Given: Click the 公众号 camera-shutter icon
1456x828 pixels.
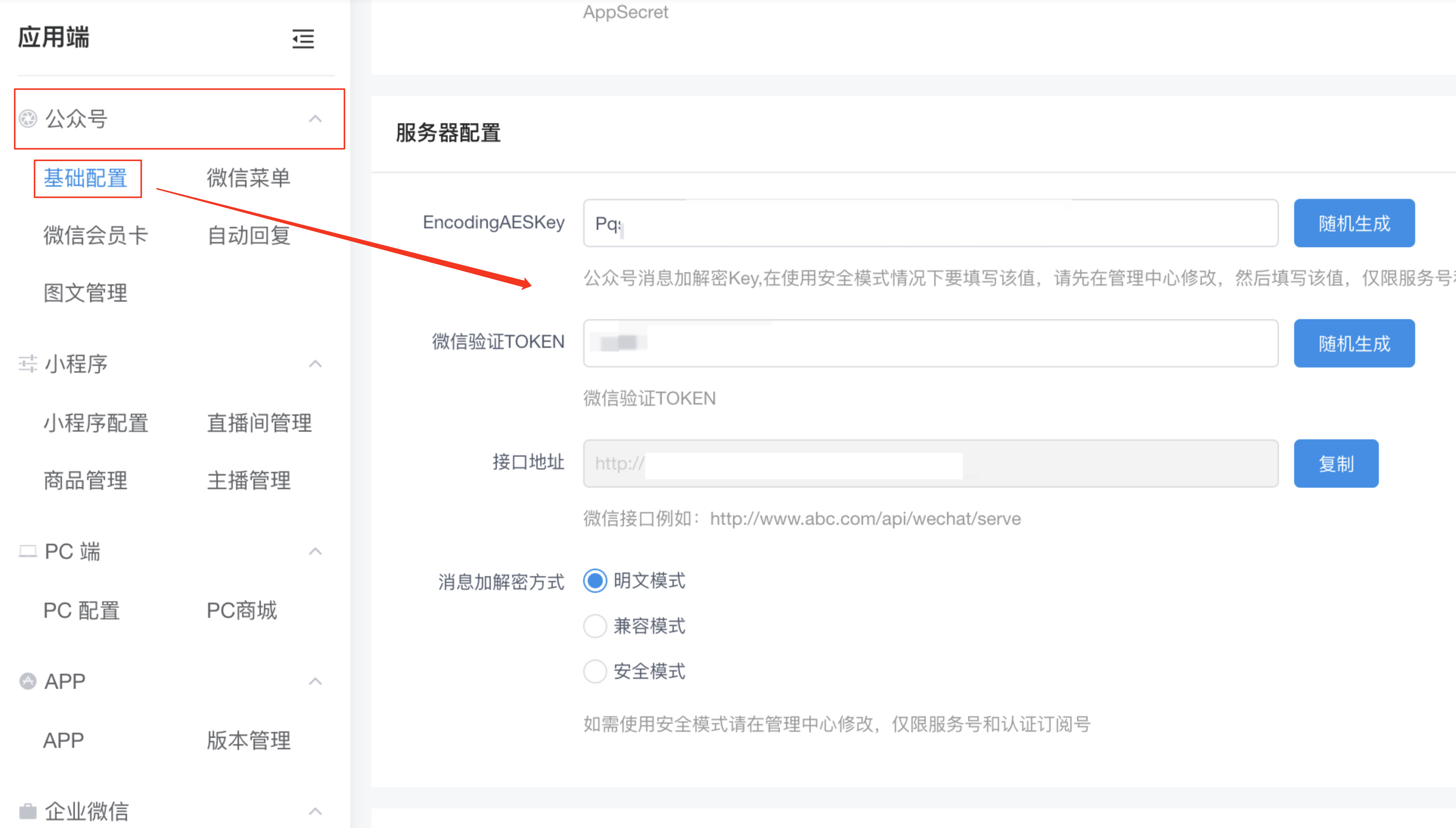Looking at the screenshot, I should pyautogui.click(x=28, y=119).
